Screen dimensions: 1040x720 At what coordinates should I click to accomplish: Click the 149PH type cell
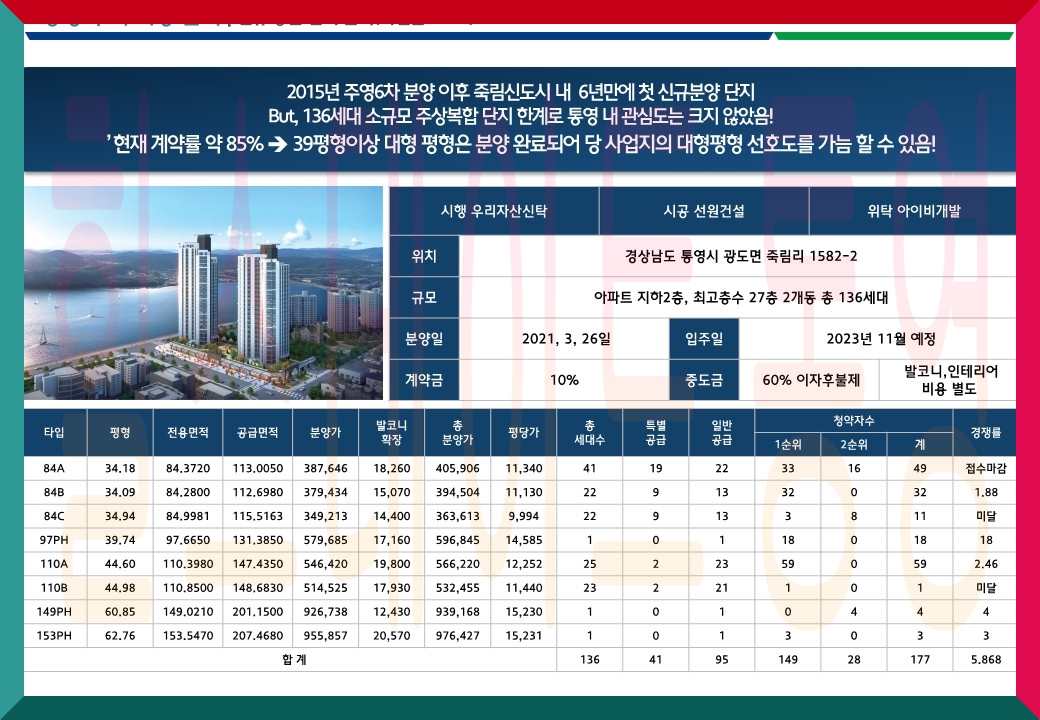(x=54, y=611)
